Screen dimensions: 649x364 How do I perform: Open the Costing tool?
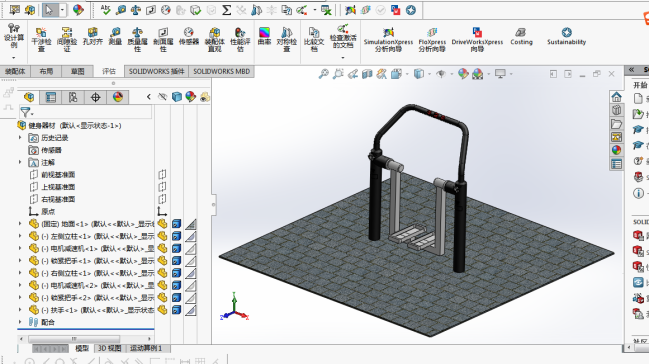521,36
